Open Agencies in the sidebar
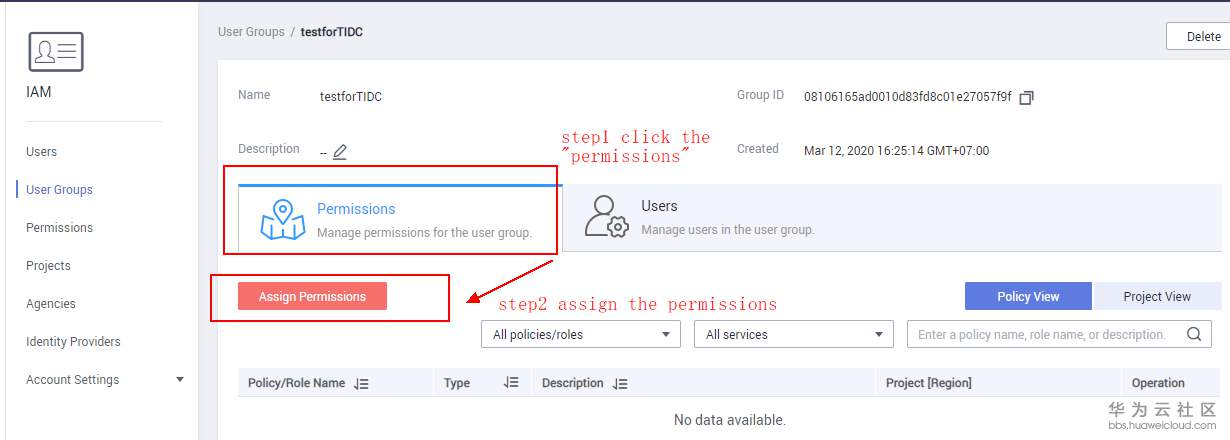Screen dimensions: 1230x440 coord(51,304)
